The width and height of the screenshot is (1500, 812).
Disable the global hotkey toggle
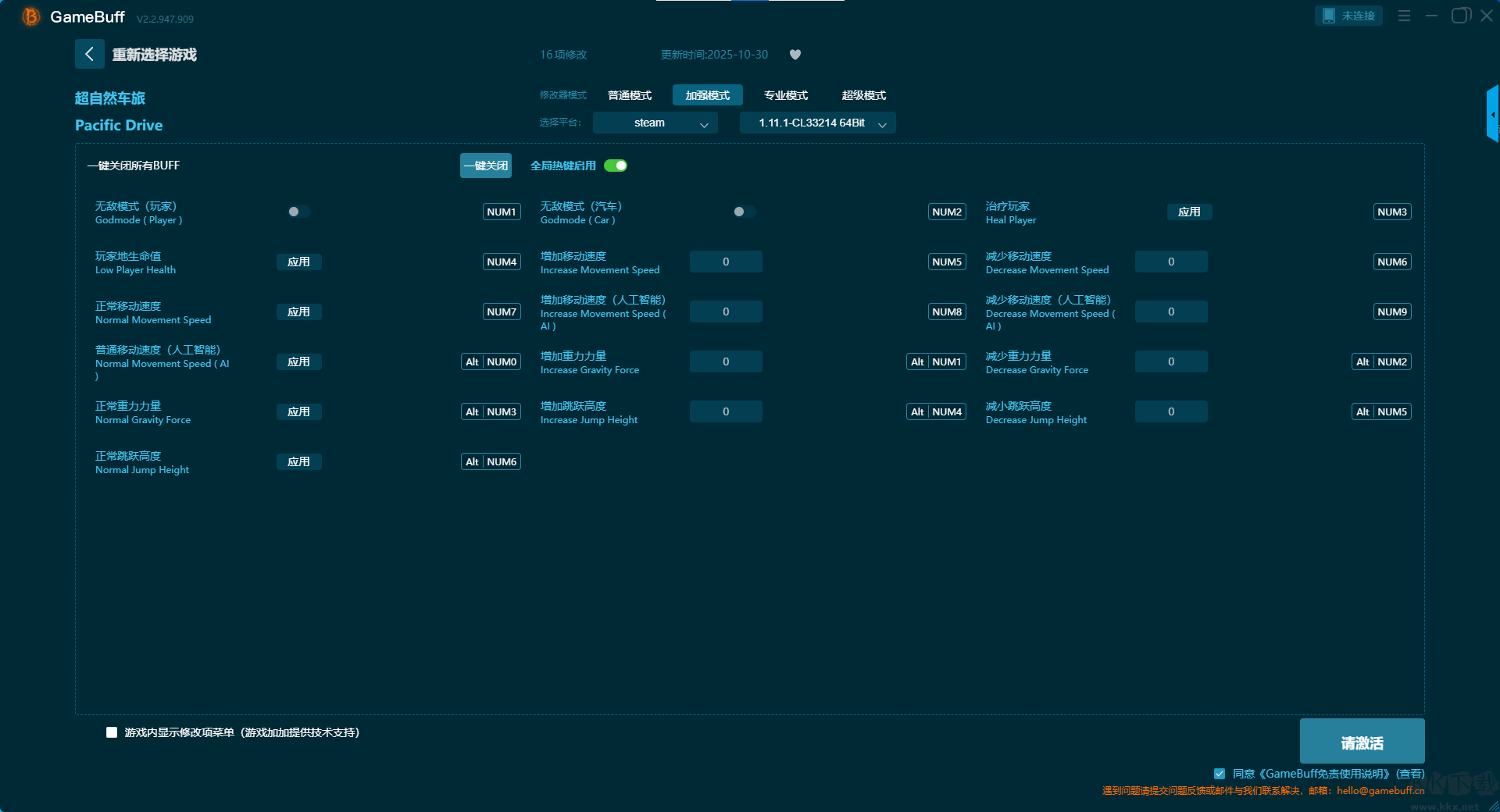click(x=616, y=166)
